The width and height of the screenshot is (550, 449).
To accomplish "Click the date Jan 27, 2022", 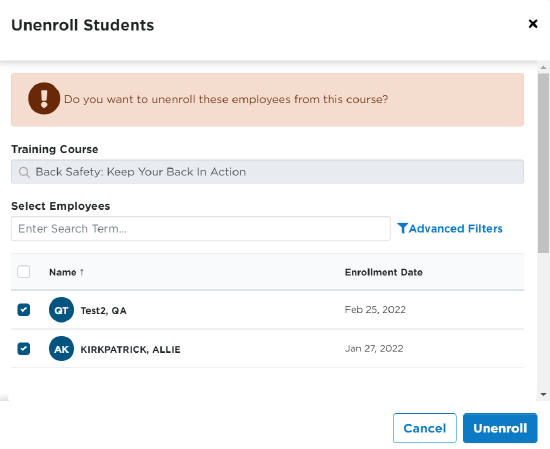I will (374, 349).
